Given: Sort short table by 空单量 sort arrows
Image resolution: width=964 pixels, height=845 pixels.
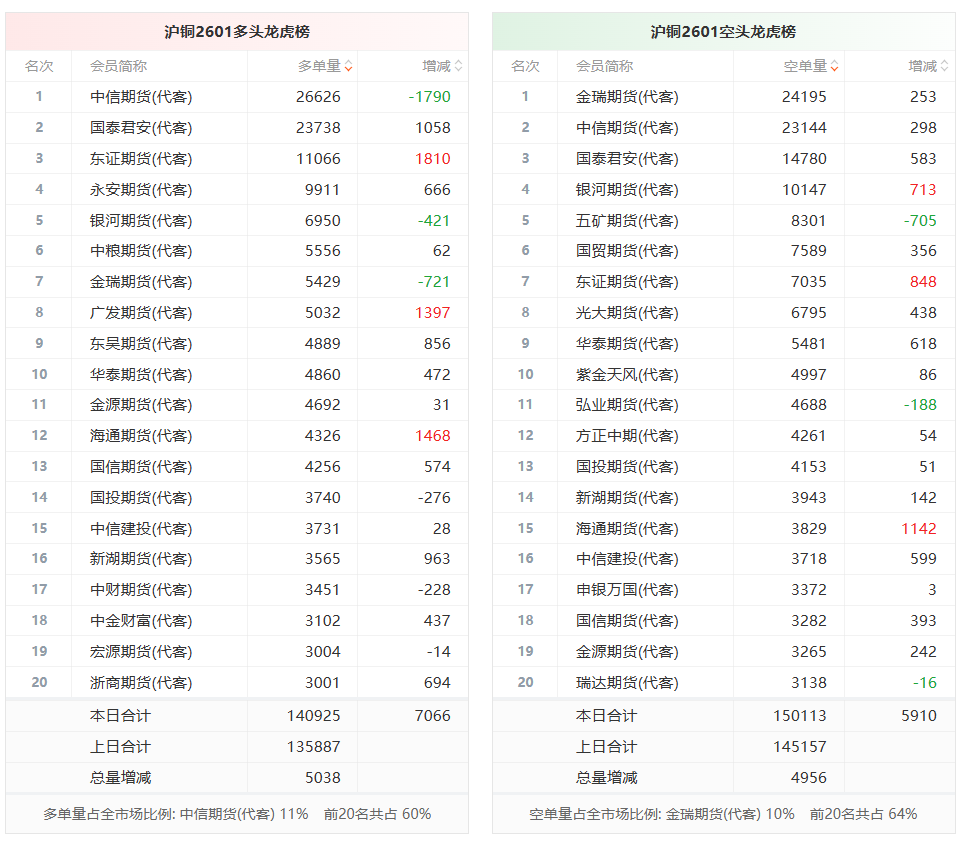Looking at the screenshot, I should click(x=834, y=66).
